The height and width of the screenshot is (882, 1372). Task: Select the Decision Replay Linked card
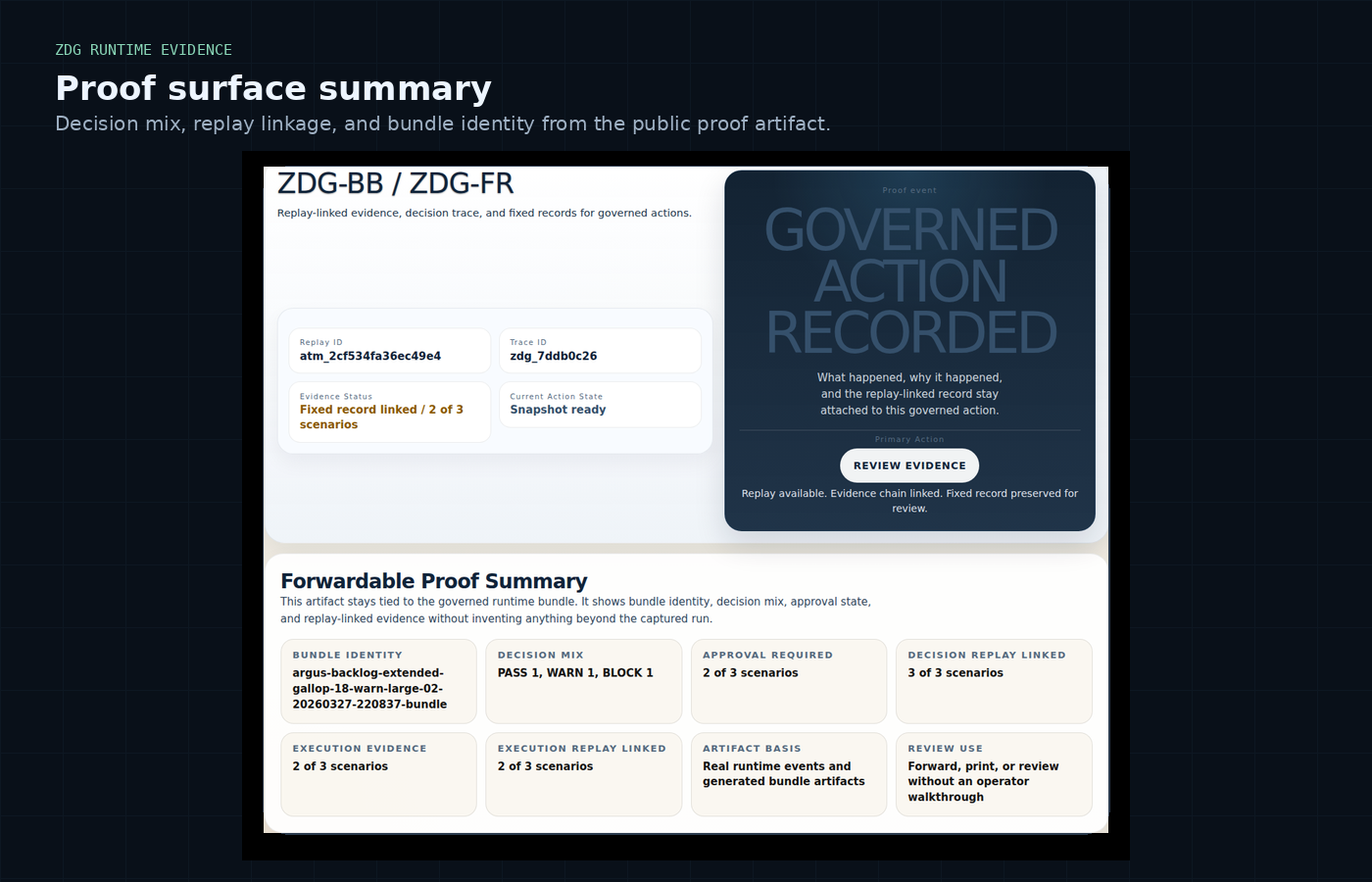tap(994, 681)
